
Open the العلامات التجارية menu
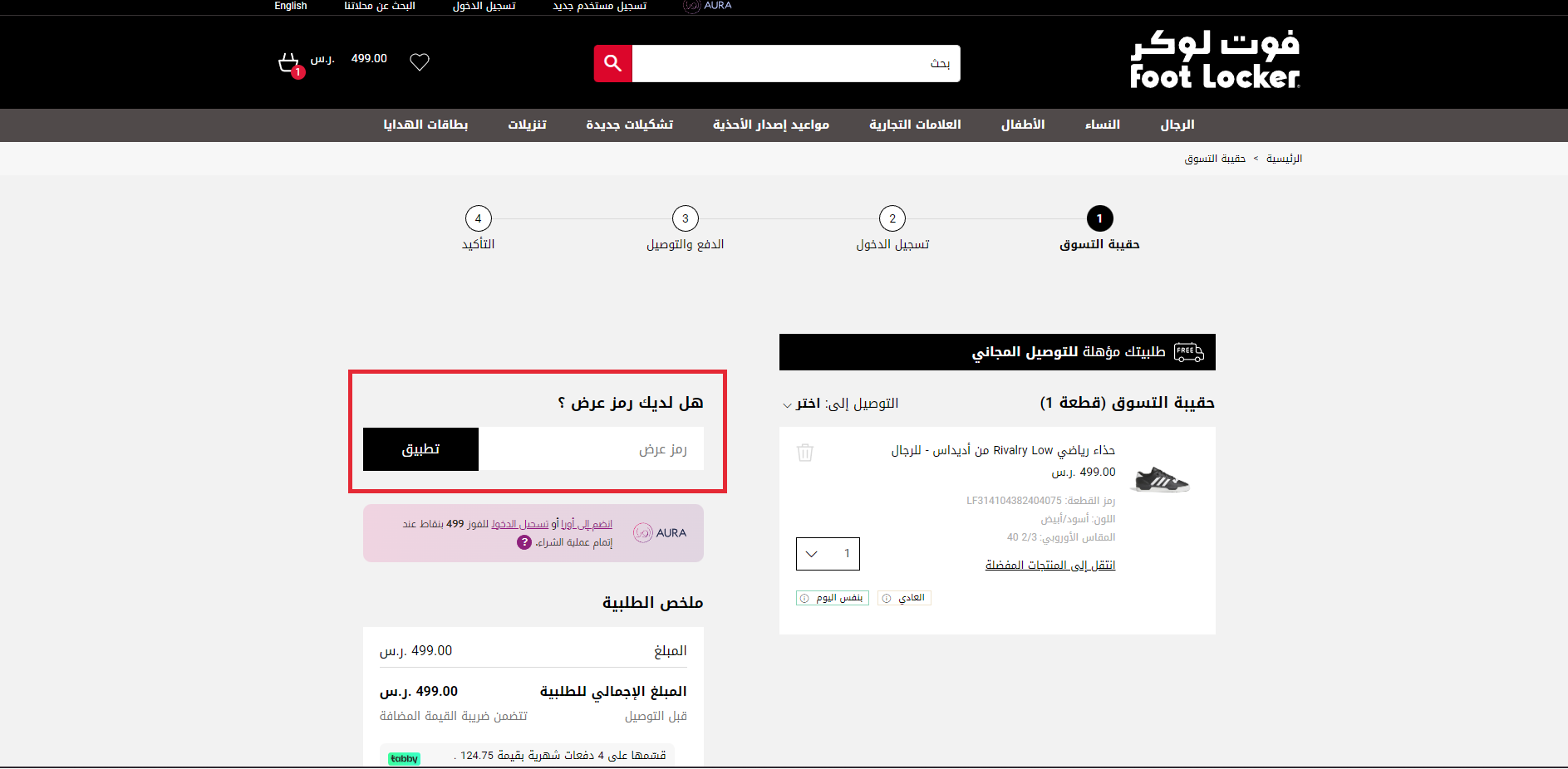click(x=915, y=125)
